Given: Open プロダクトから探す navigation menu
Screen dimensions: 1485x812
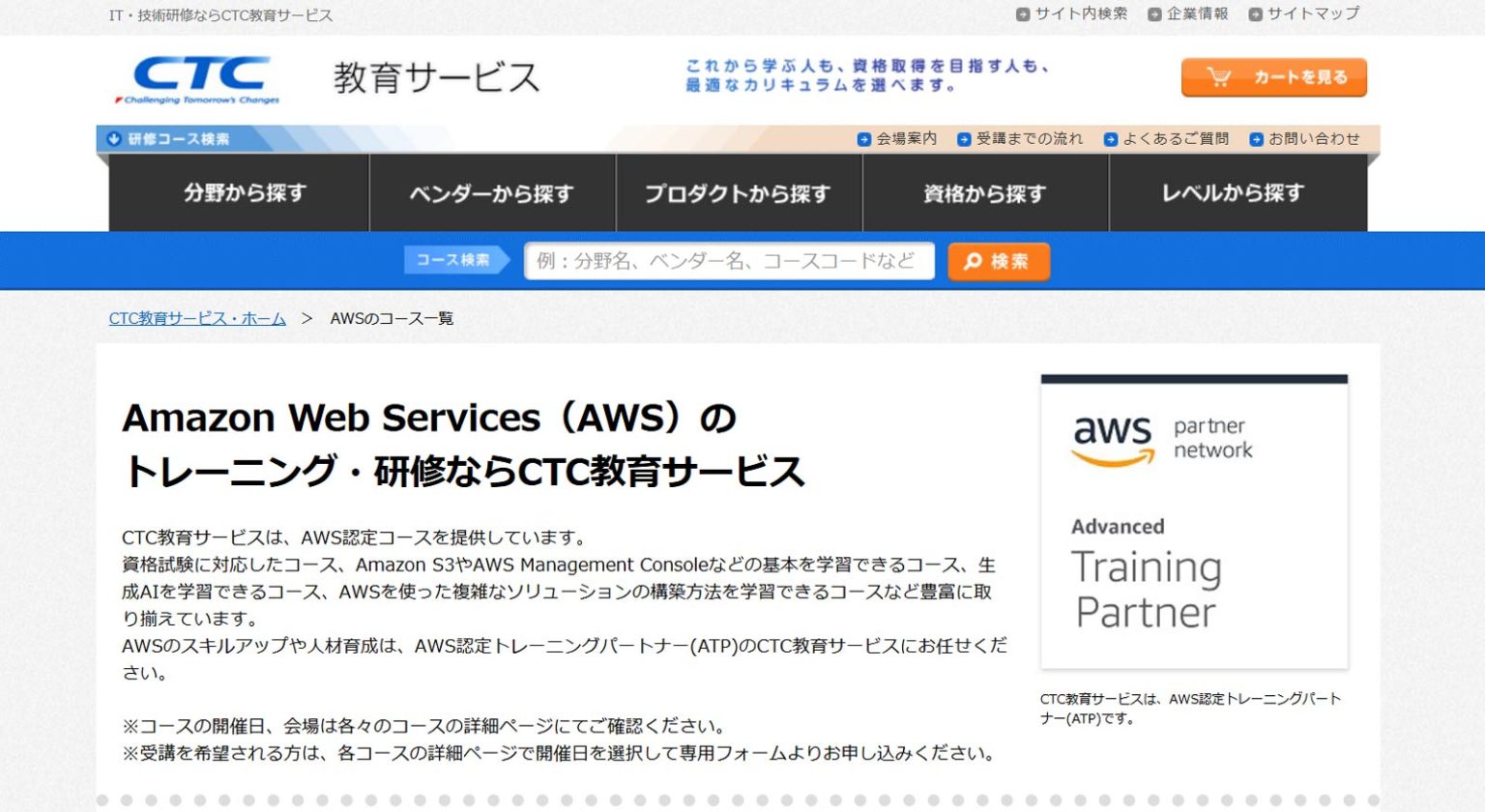Looking at the screenshot, I should click(x=738, y=192).
